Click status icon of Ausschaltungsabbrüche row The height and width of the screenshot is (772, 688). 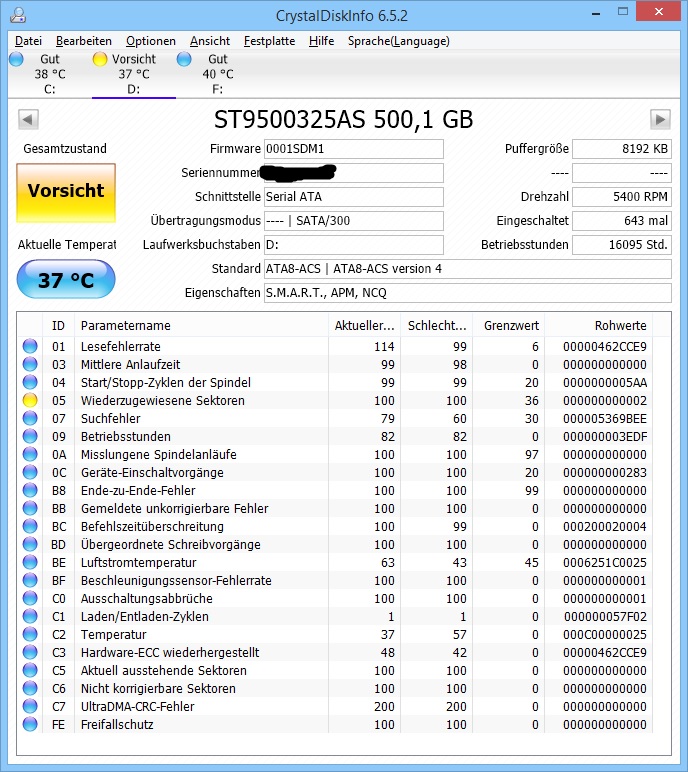coord(30,598)
